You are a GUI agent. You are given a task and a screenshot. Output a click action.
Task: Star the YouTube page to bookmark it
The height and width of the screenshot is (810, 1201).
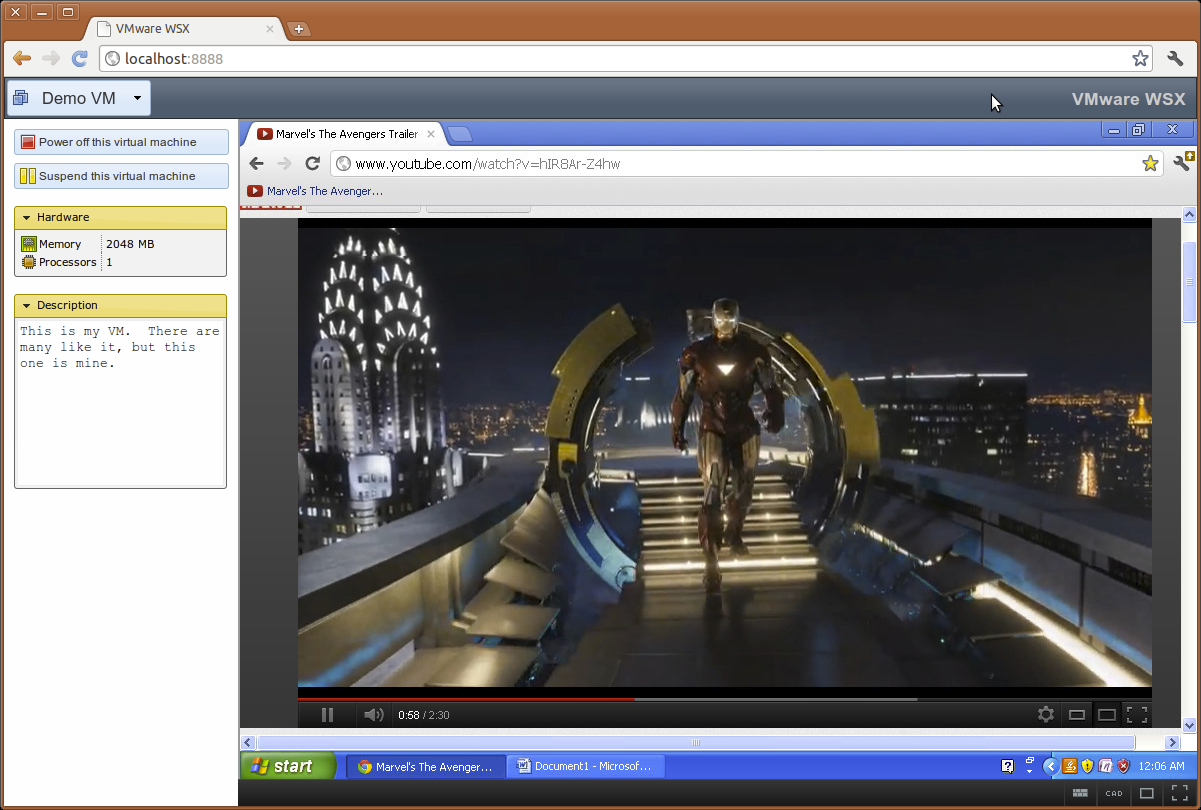pos(1149,163)
